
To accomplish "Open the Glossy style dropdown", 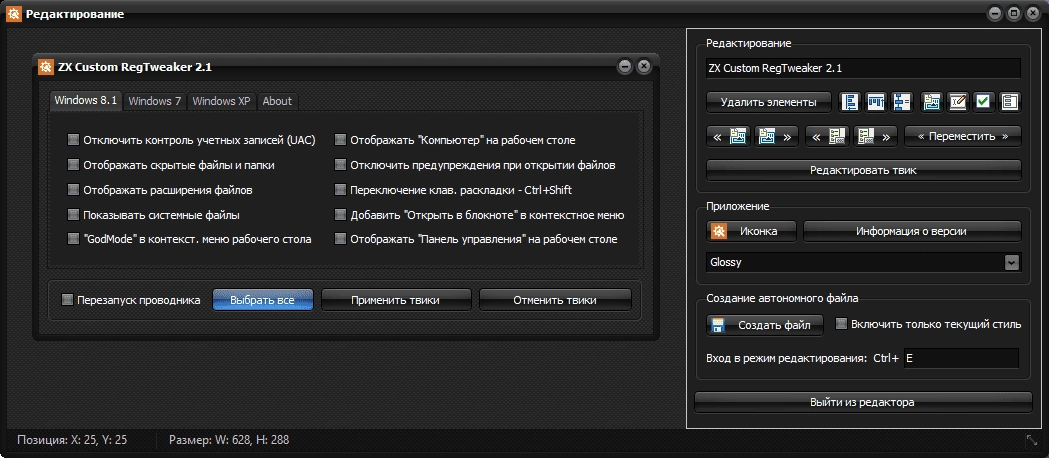I will point(1012,263).
